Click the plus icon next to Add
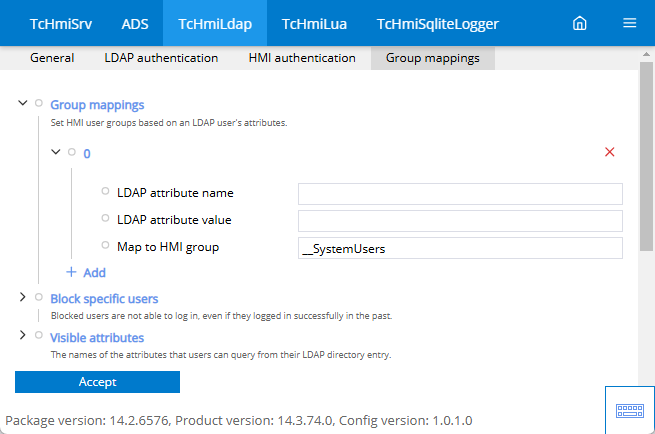Screen dimensions: 655x434 (x=71, y=272)
